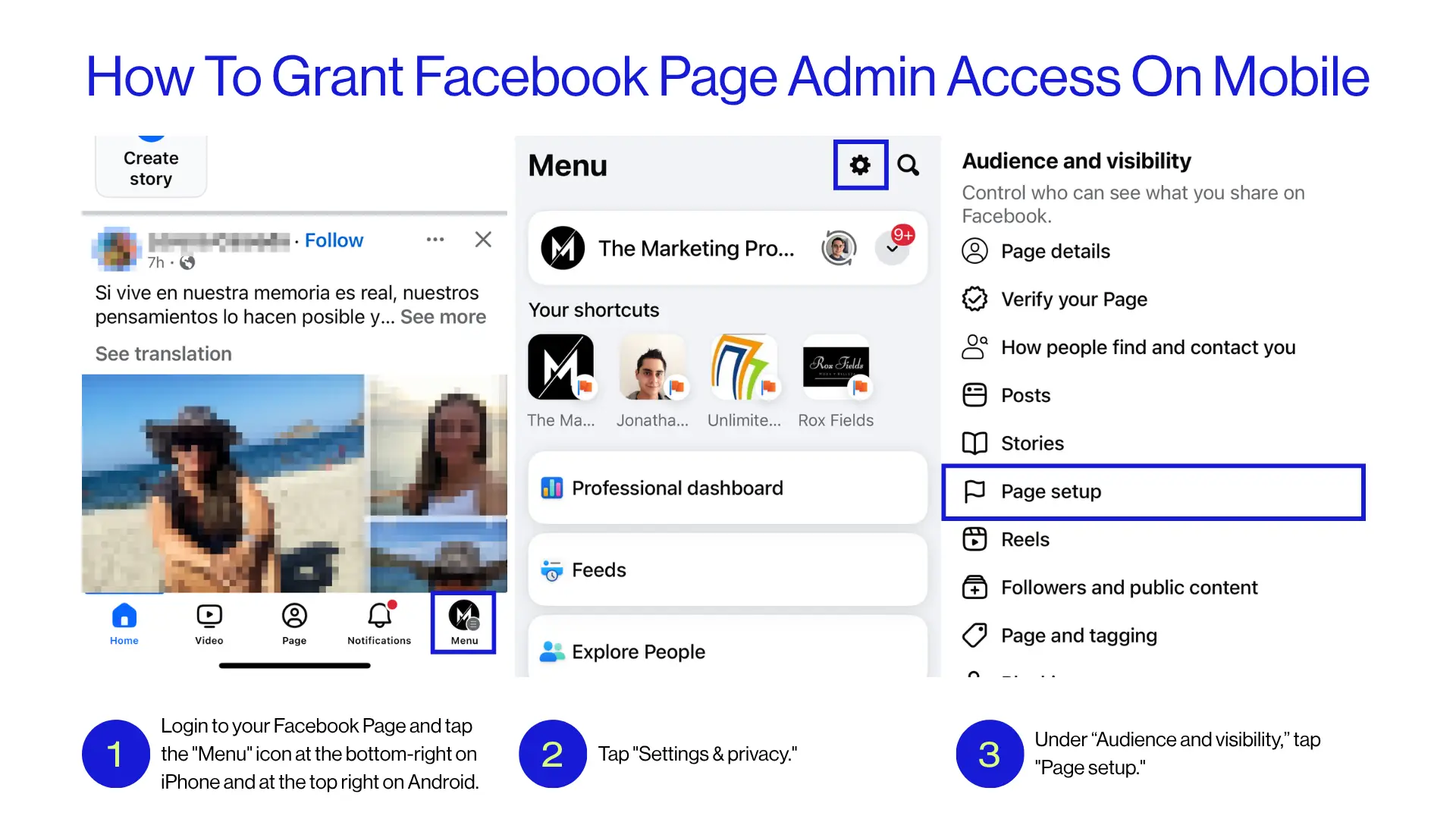Screen dimensions: 1456x819
Task: Expand profile switcher chevron with 9+ badge
Action: click(x=893, y=248)
